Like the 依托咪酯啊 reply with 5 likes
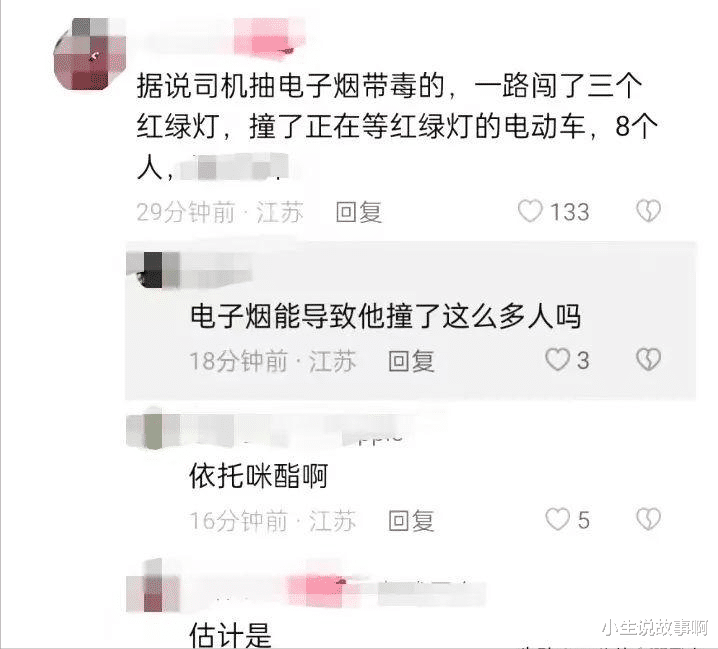Image resolution: width=718 pixels, height=649 pixels. (557, 519)
